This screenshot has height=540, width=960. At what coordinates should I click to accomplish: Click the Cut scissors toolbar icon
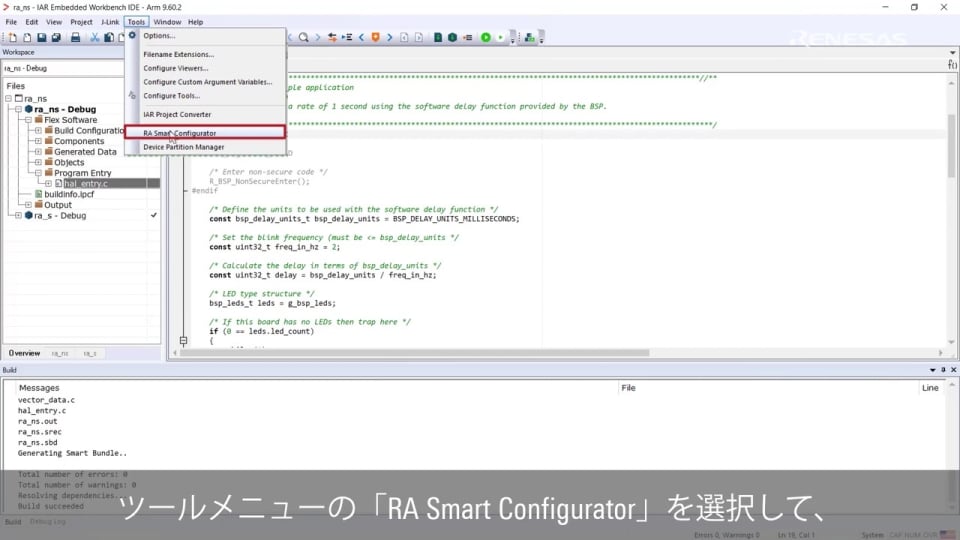(94, 38)
